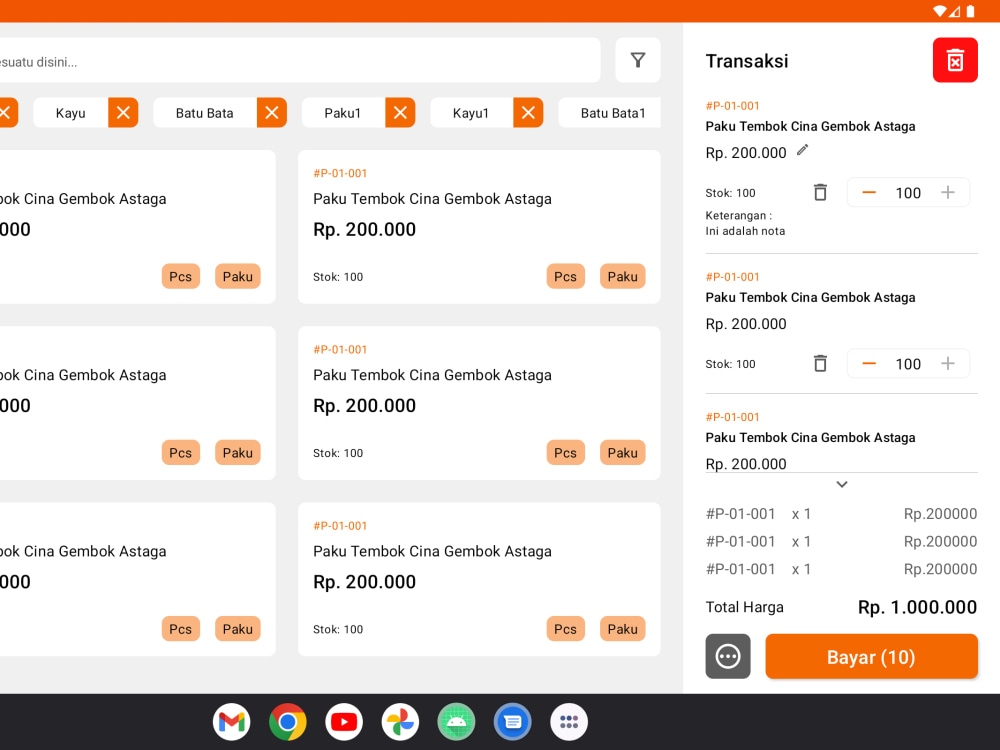
Task: Click inside the search input field
Action: click(300, 60)
